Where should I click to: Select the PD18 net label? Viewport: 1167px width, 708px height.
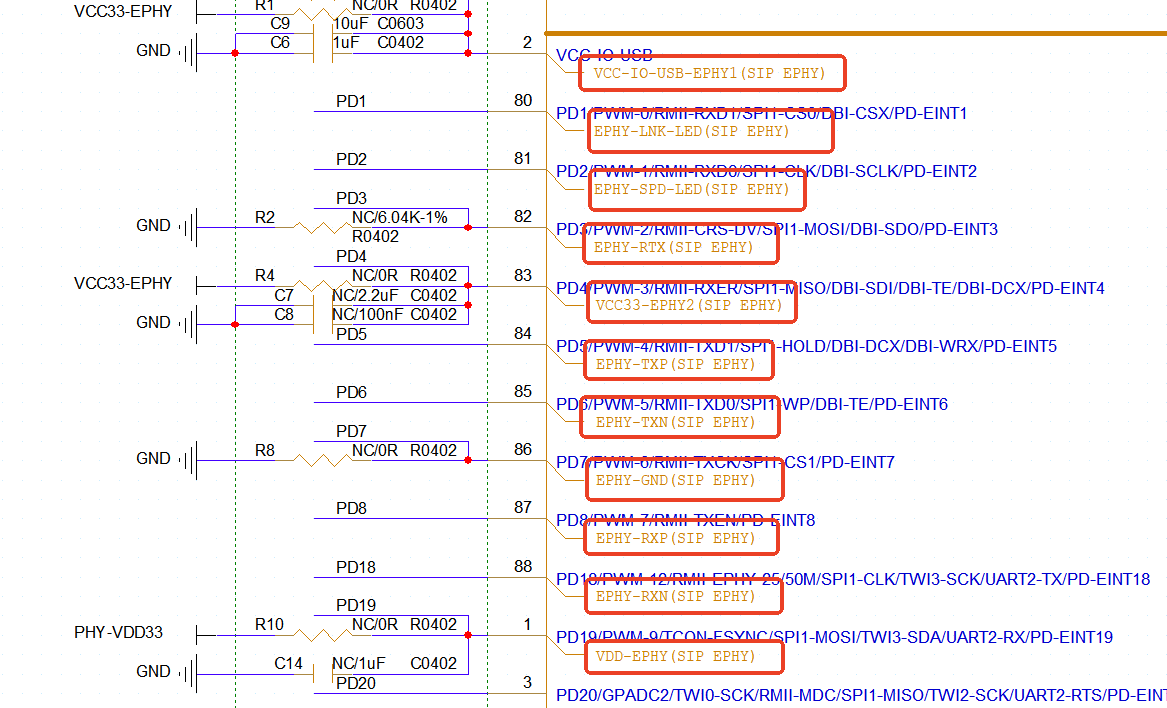tap(356, 567)
